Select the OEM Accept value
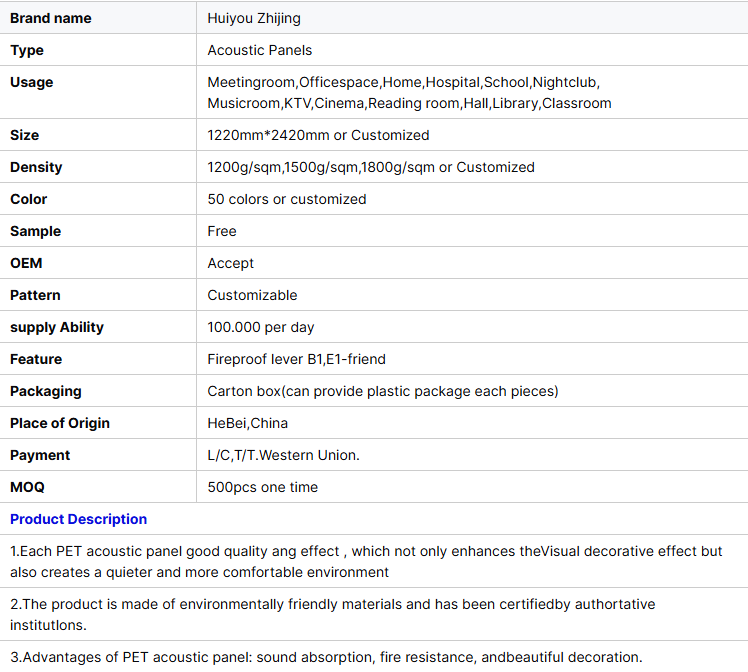The width and height of the screenshot is (748, 672). pyautogui.click(x=231, y=263)
